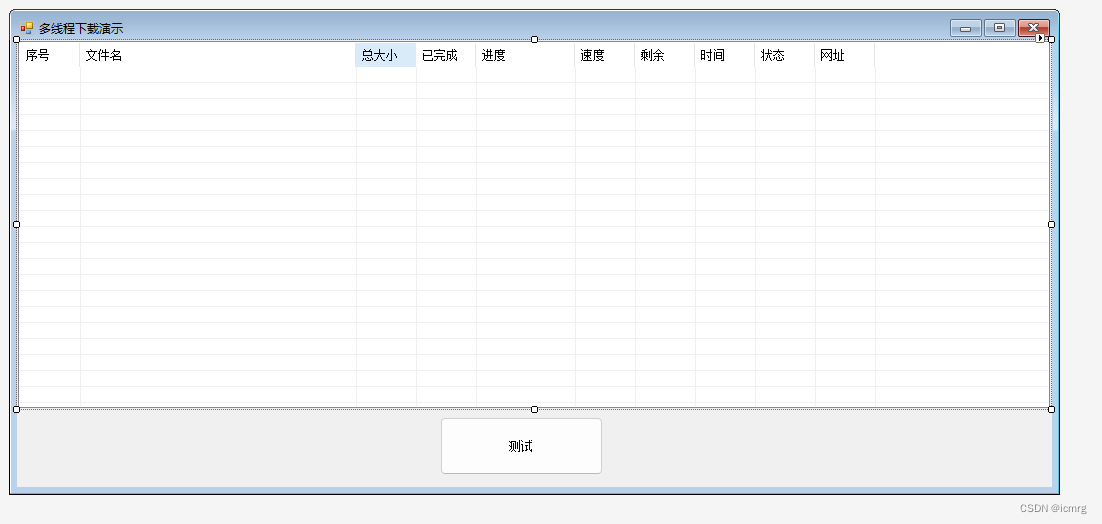Select the 序号 column header

pos(49,55)
